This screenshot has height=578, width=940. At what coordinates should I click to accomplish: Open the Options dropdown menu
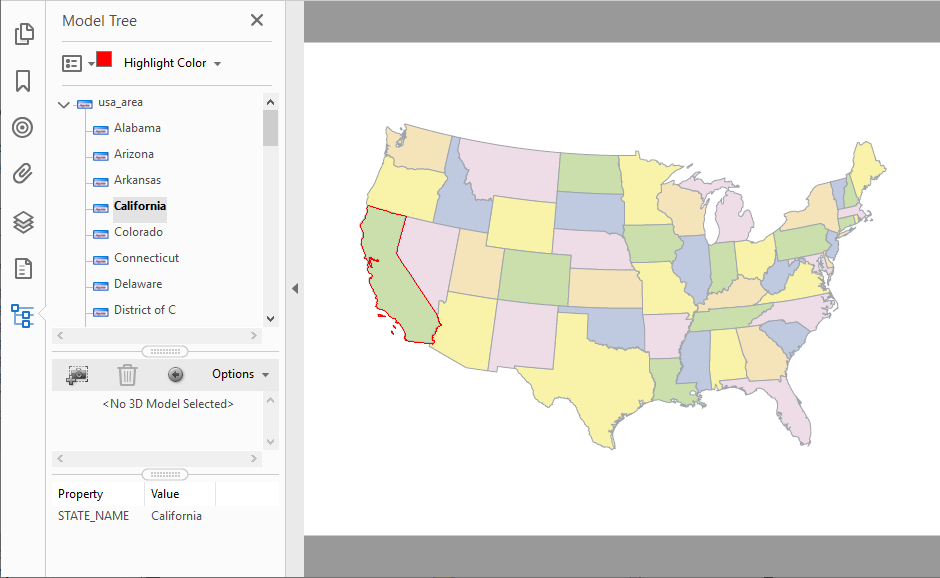(240, 374)
